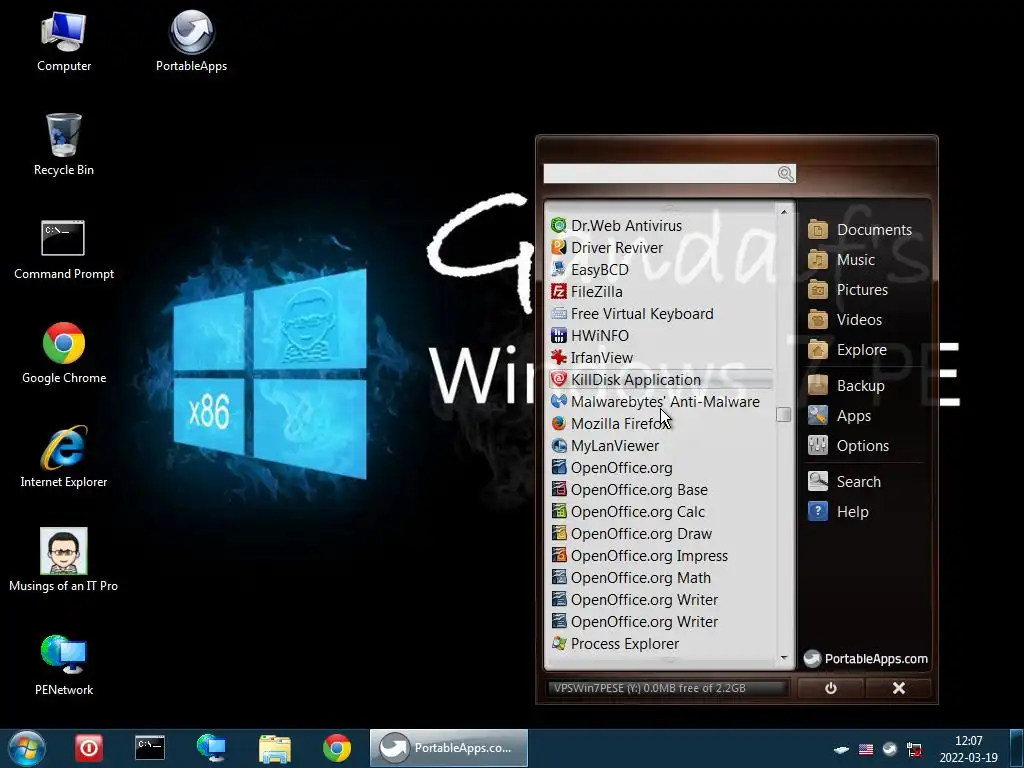Select the Recycle Bin icon

tap(63, 145)
